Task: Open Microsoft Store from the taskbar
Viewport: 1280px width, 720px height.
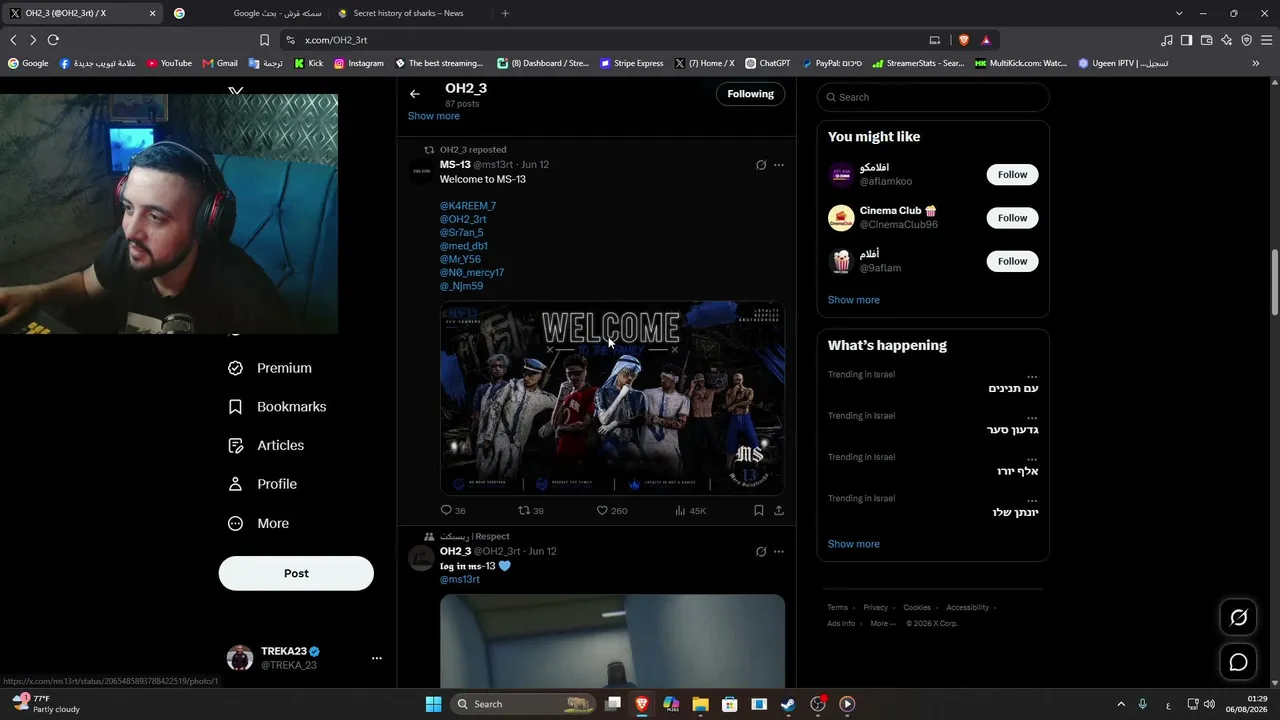Action: pos(730,704)
